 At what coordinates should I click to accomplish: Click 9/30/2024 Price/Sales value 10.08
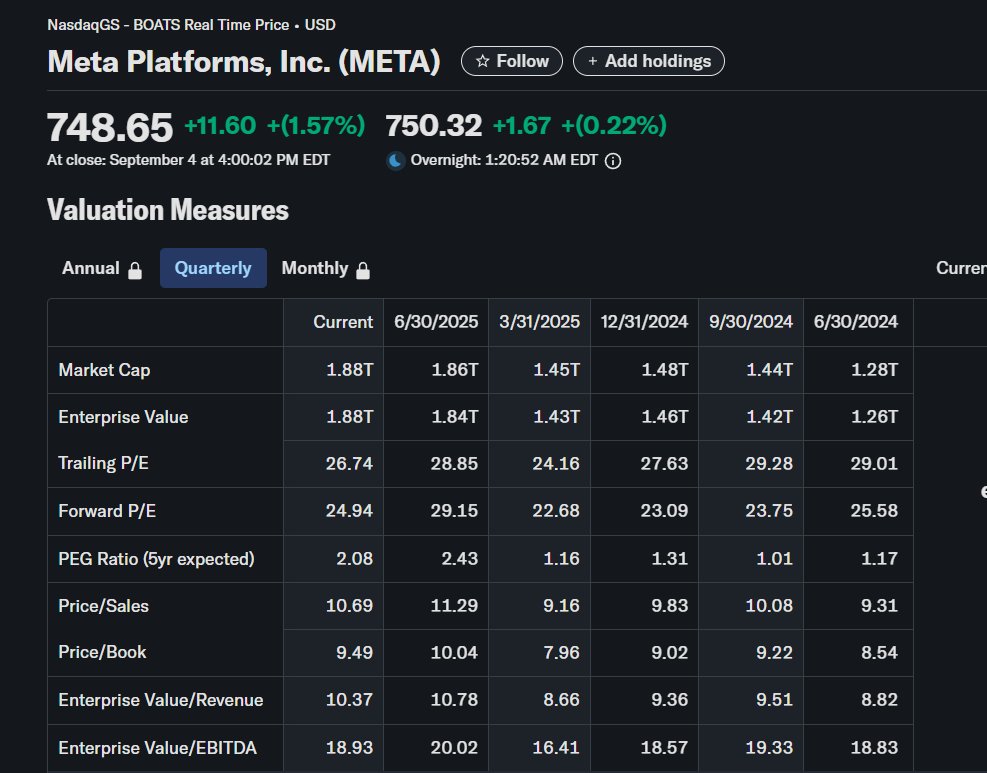pos(769,606)
